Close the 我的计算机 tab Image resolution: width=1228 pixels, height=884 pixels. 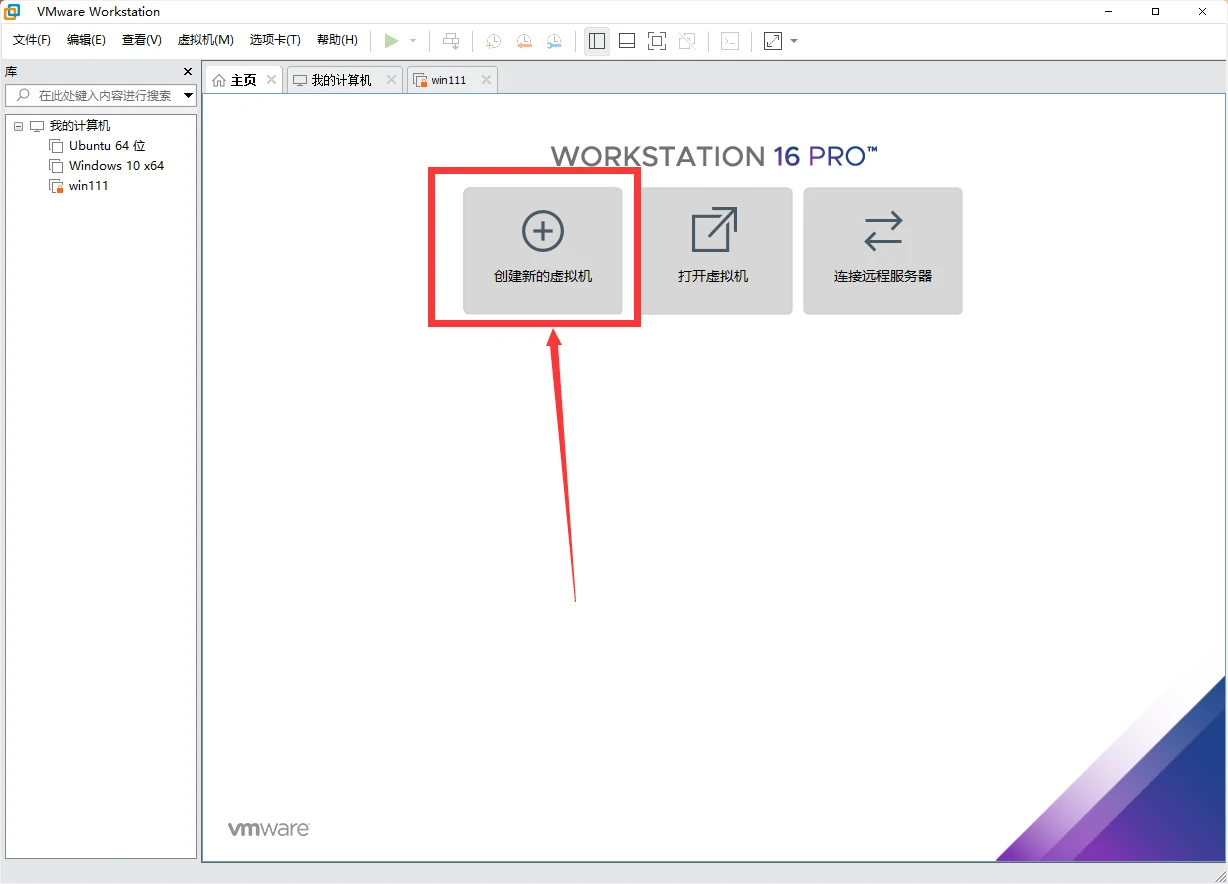coord(391,80)
